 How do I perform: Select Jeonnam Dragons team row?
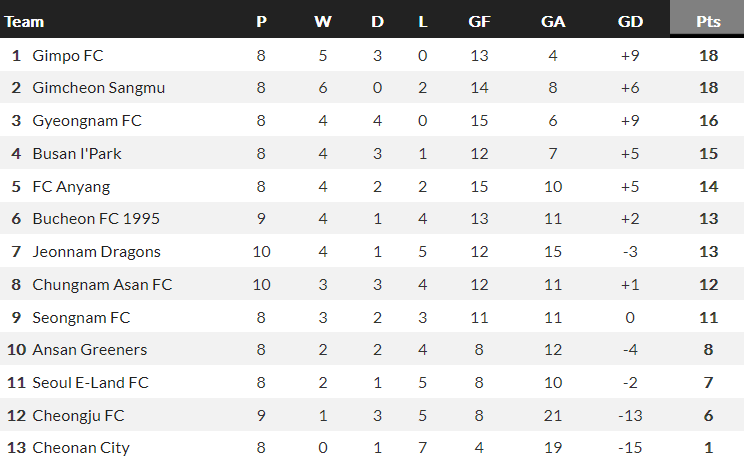click(x=96, y=252)
